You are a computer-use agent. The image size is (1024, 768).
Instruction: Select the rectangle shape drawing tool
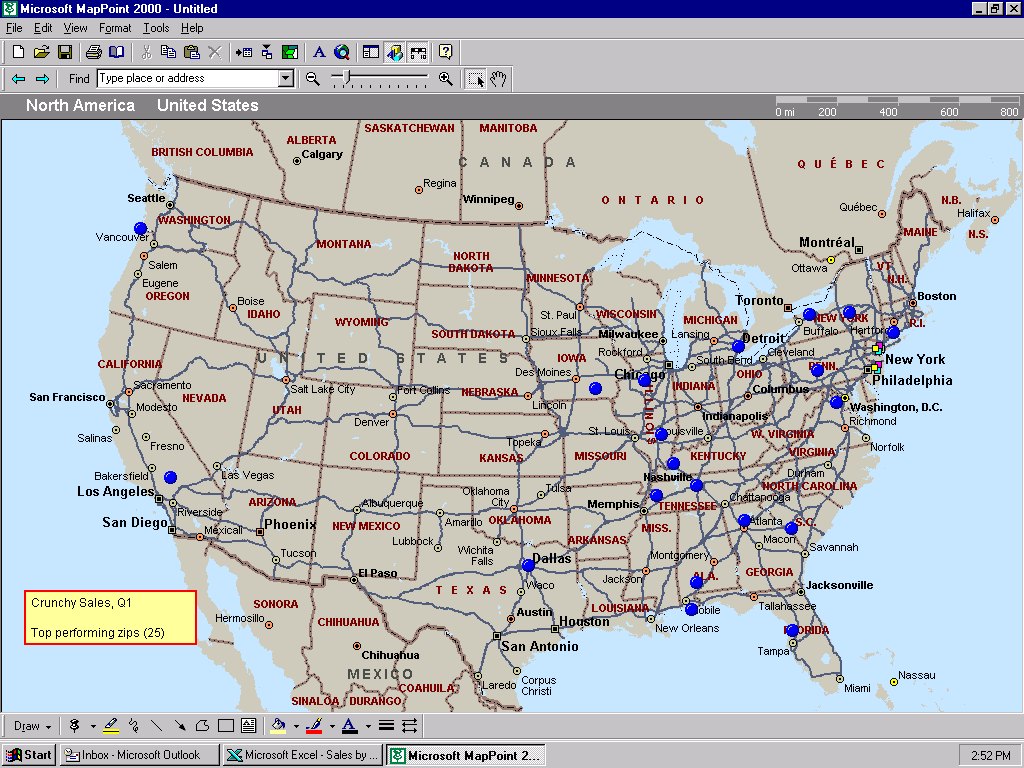226,726
